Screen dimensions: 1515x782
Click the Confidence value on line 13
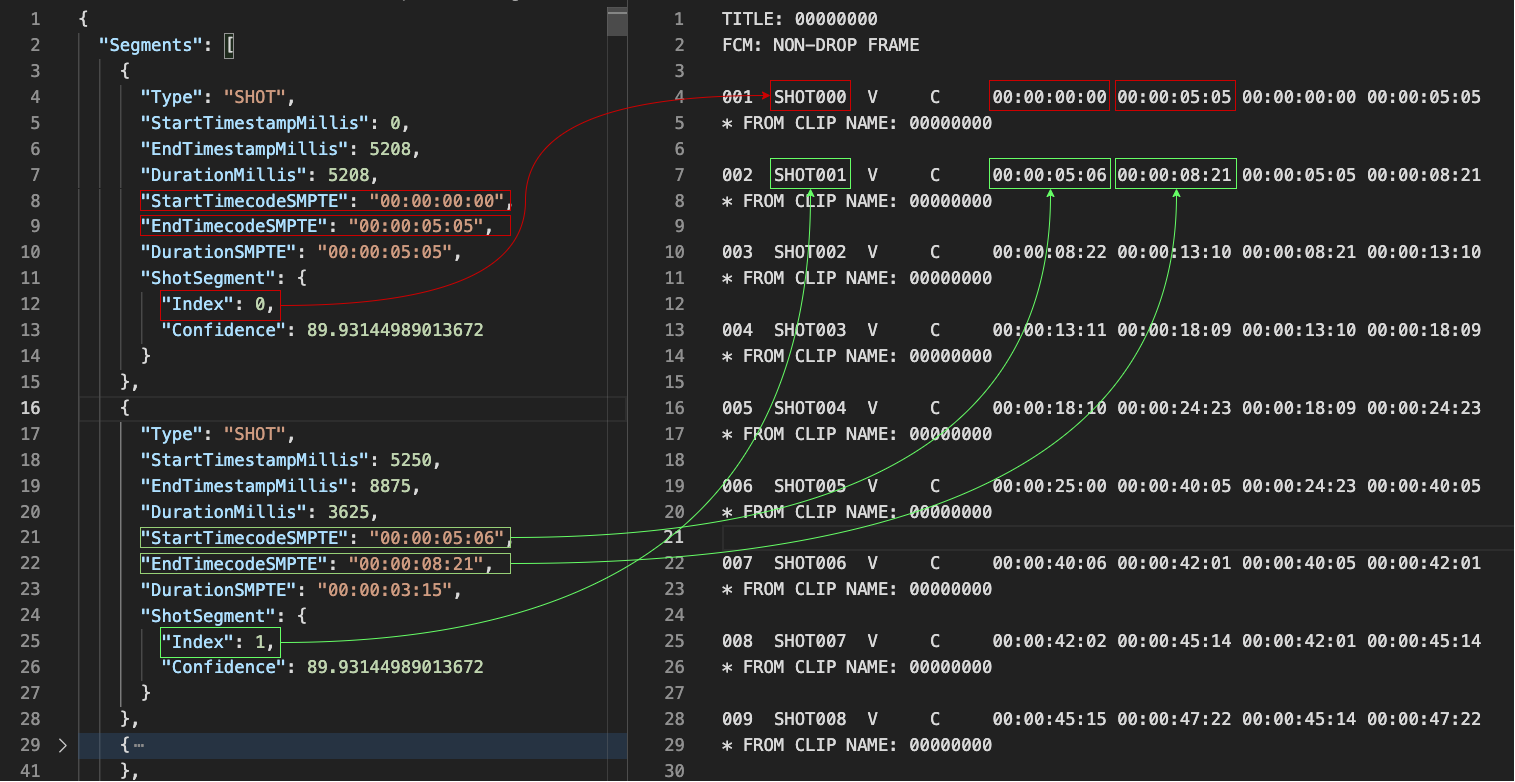(395, 330)
